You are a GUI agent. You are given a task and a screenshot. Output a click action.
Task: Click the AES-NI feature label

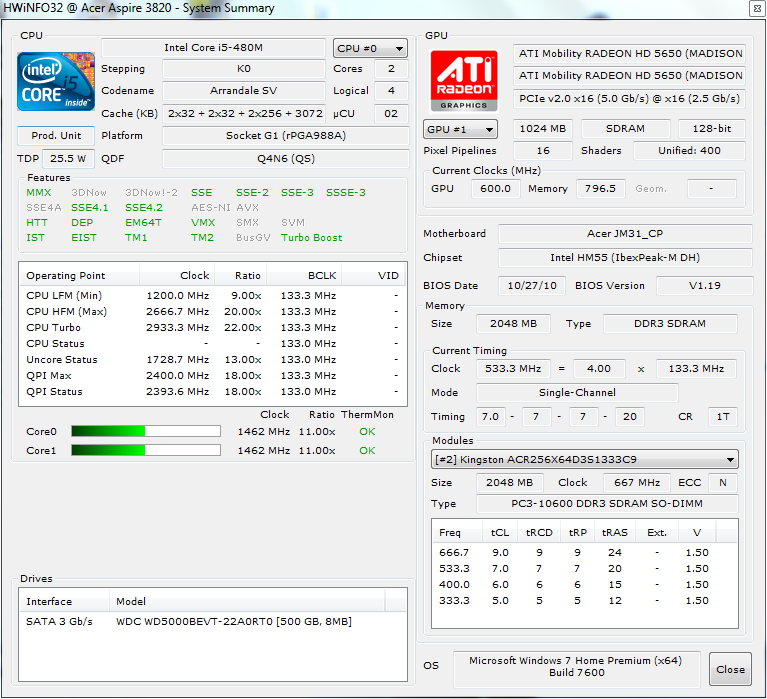coord(211,207)
